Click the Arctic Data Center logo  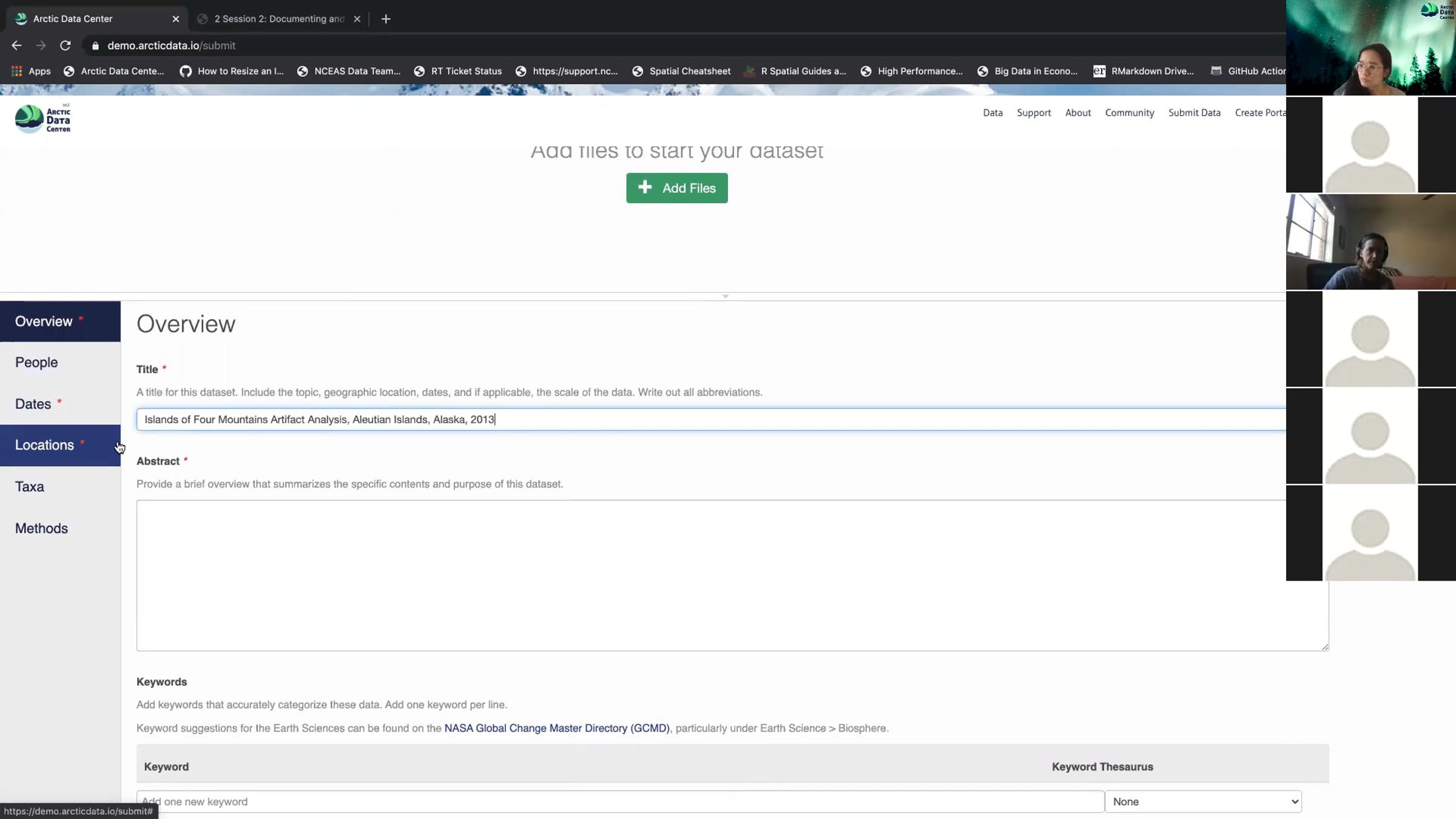(x=42, y=118)
